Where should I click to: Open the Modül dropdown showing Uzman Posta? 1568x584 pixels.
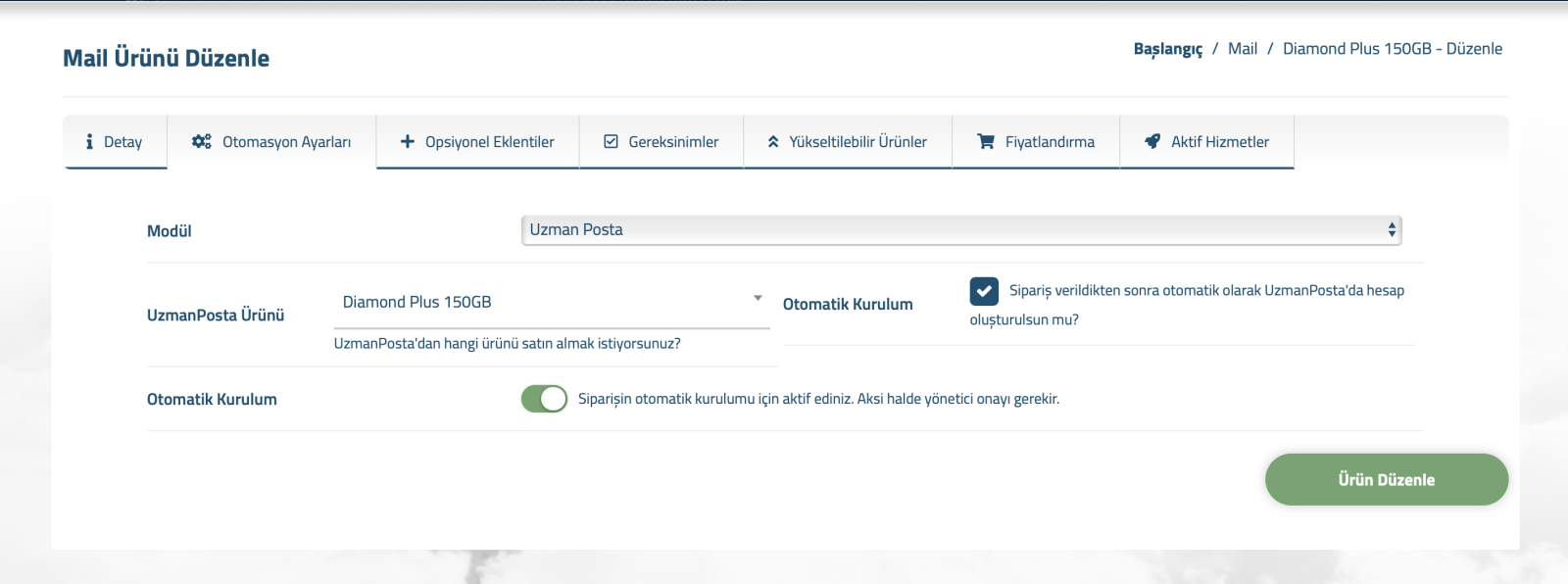(x=960, y=230)
